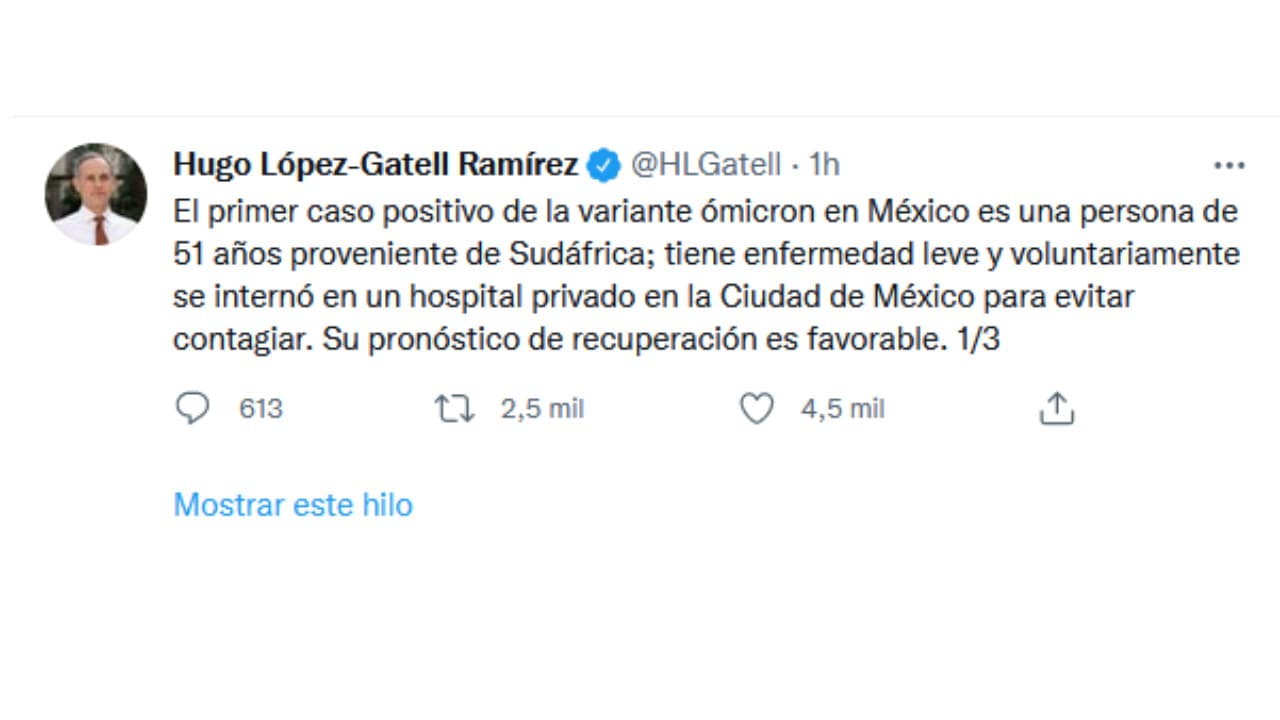Click the verified badge next to the name
Viewport: 1280px width, 720px height.
(x=601, y=165)
